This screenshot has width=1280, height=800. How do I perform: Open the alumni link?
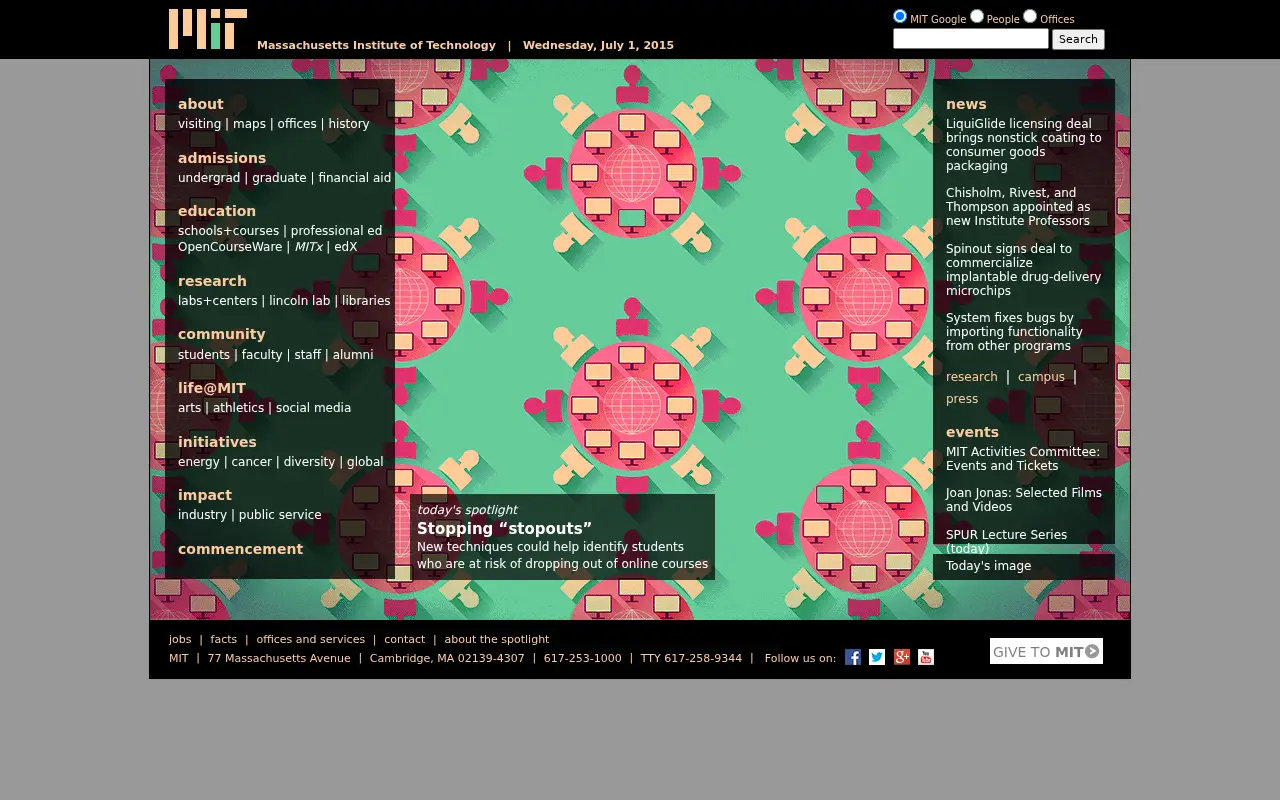pos(353,355)
